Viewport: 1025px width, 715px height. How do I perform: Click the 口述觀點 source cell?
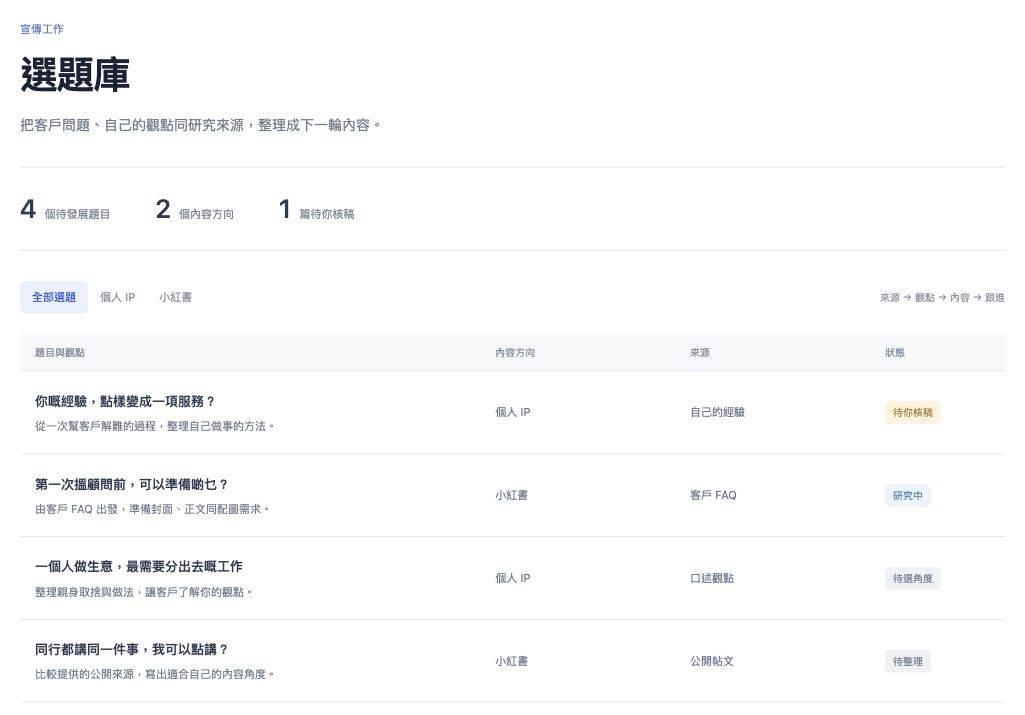coord(712,578)
